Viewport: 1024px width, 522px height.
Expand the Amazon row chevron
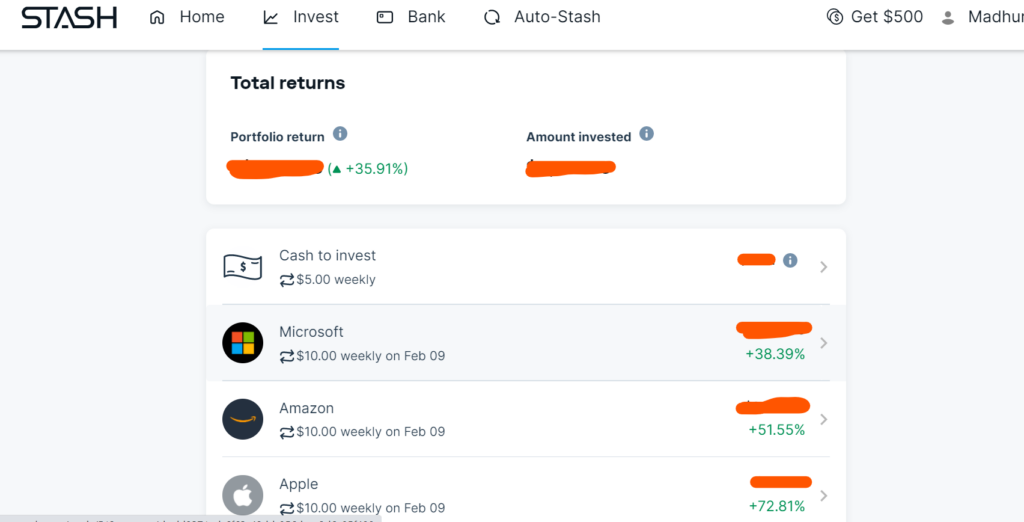coord(824,419)
